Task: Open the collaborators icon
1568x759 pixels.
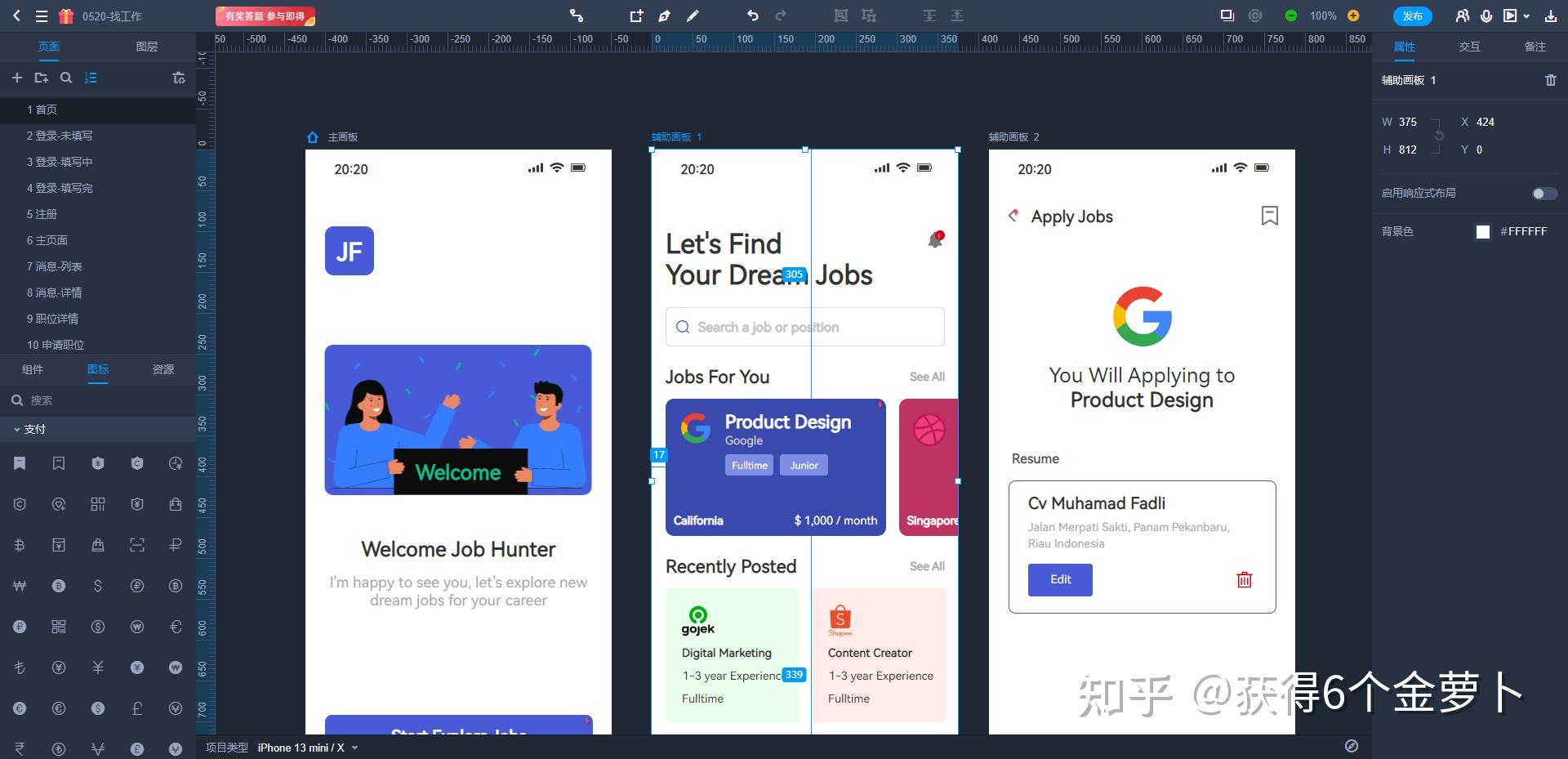Action: click(1463, 16)
